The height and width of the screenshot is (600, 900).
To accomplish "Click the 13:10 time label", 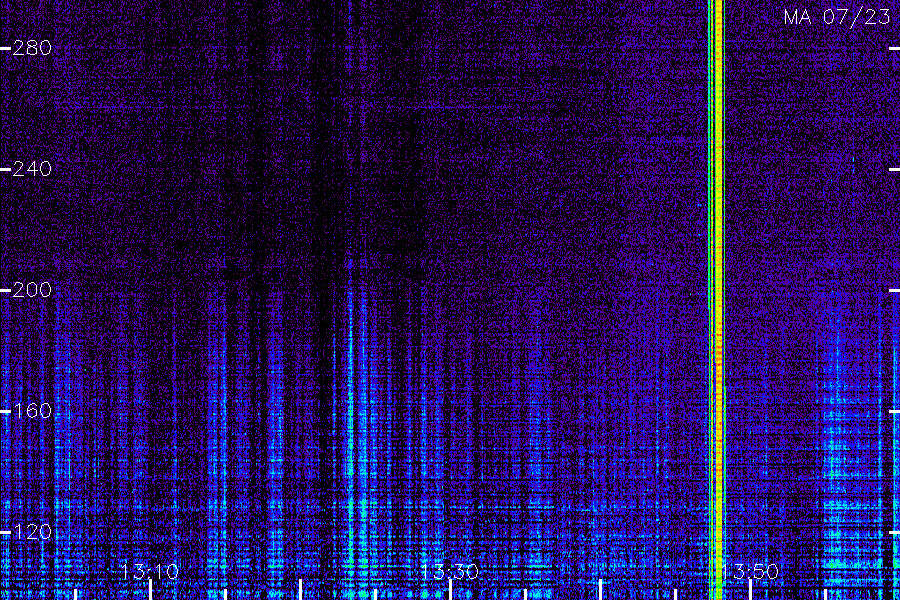I will click(150, 572).
